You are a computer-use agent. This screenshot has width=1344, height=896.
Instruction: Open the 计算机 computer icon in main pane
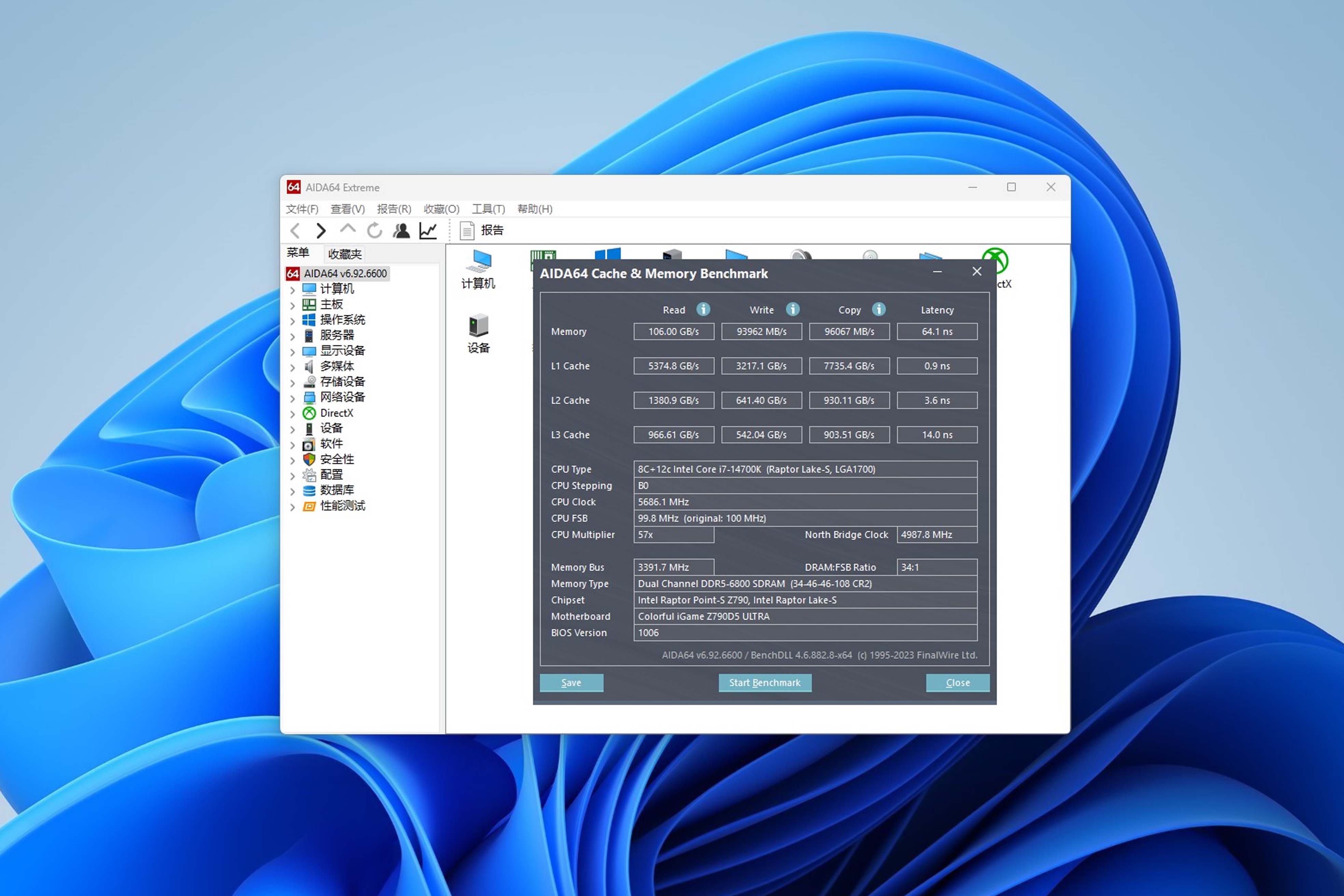[x=478, y=270]
